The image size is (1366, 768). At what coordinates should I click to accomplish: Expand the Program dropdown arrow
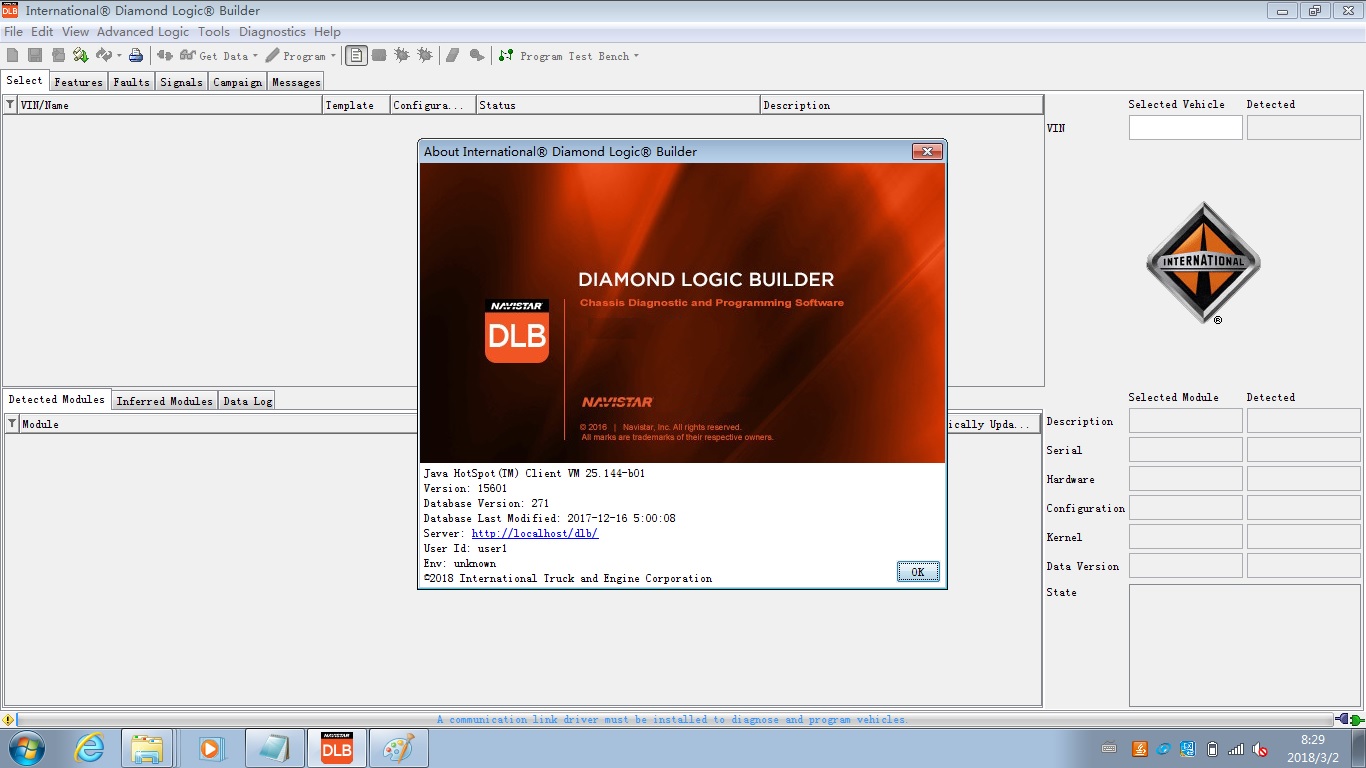click(x=333, y=56)
